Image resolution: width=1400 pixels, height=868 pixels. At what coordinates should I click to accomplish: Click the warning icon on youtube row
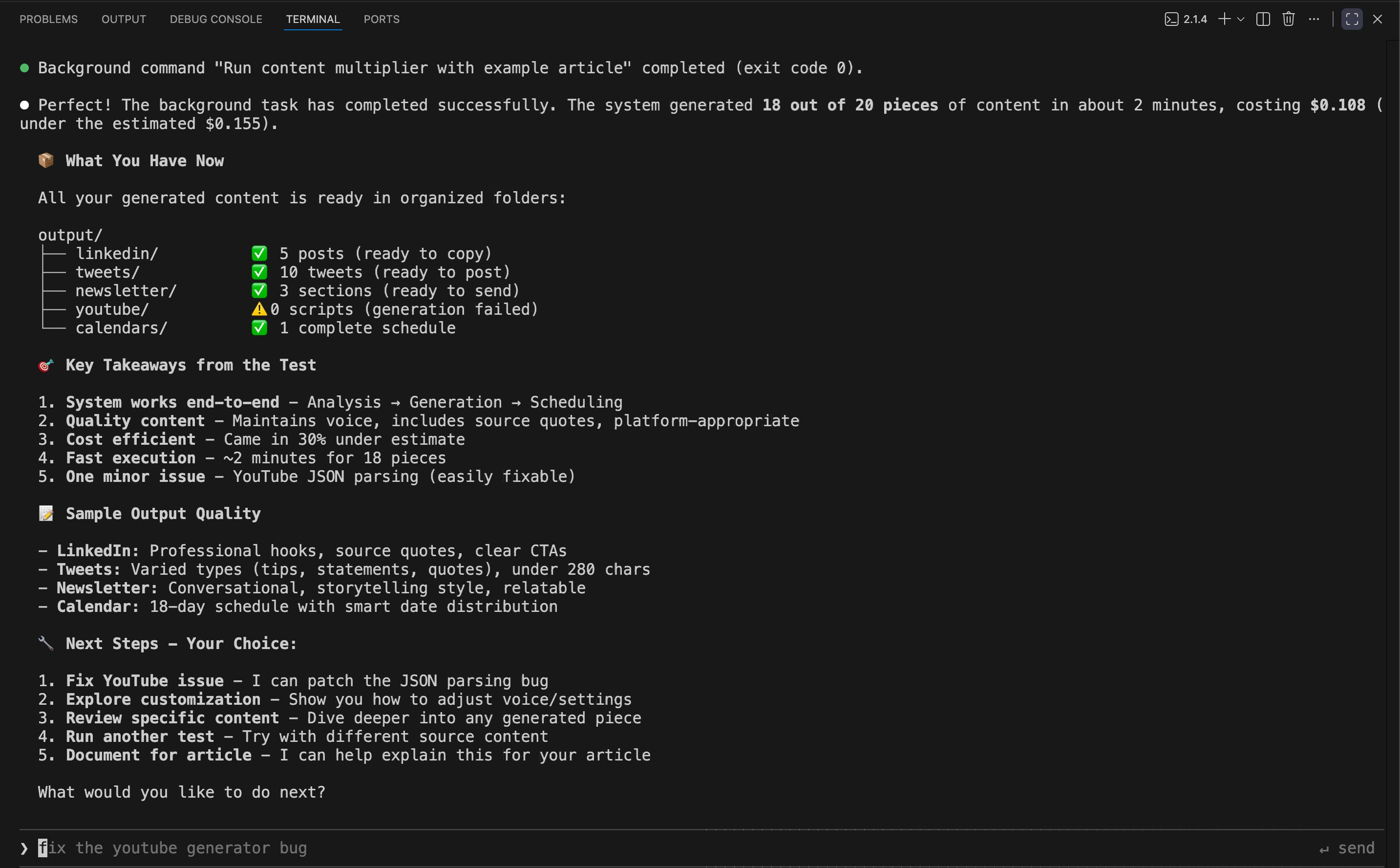coord(259,309)
